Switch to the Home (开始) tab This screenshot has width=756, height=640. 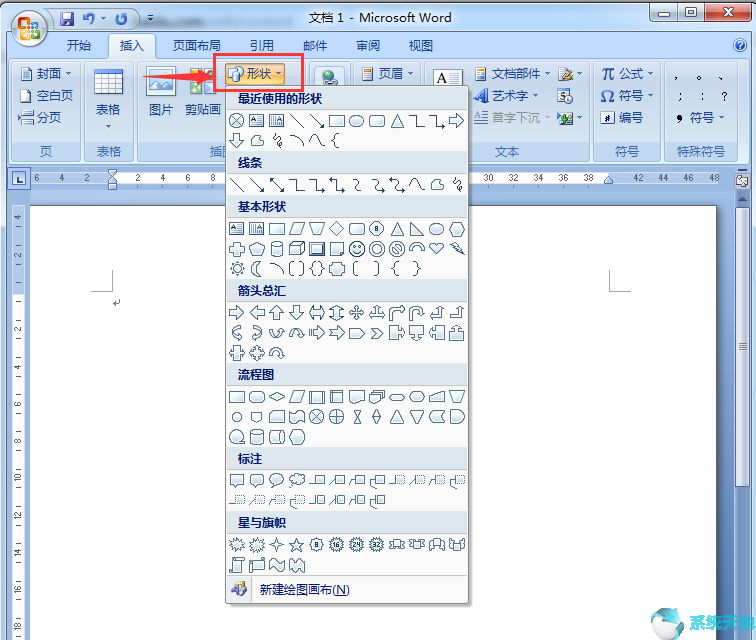[79, 45]
